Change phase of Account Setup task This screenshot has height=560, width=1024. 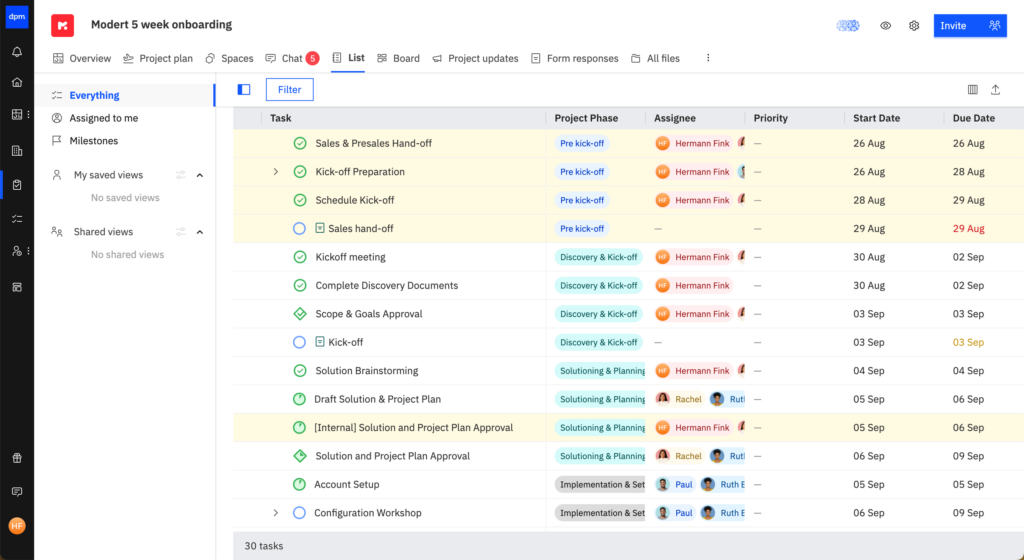600,484
